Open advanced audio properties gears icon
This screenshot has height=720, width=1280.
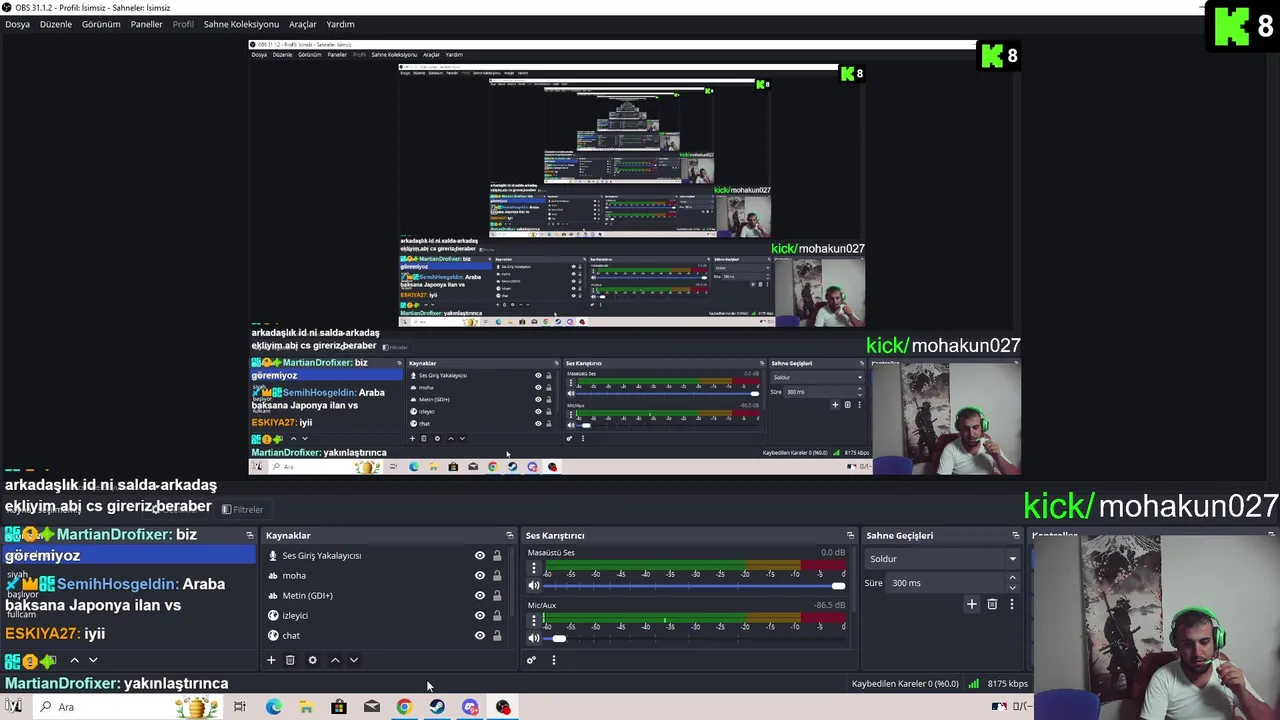click(x=531, y=660)
